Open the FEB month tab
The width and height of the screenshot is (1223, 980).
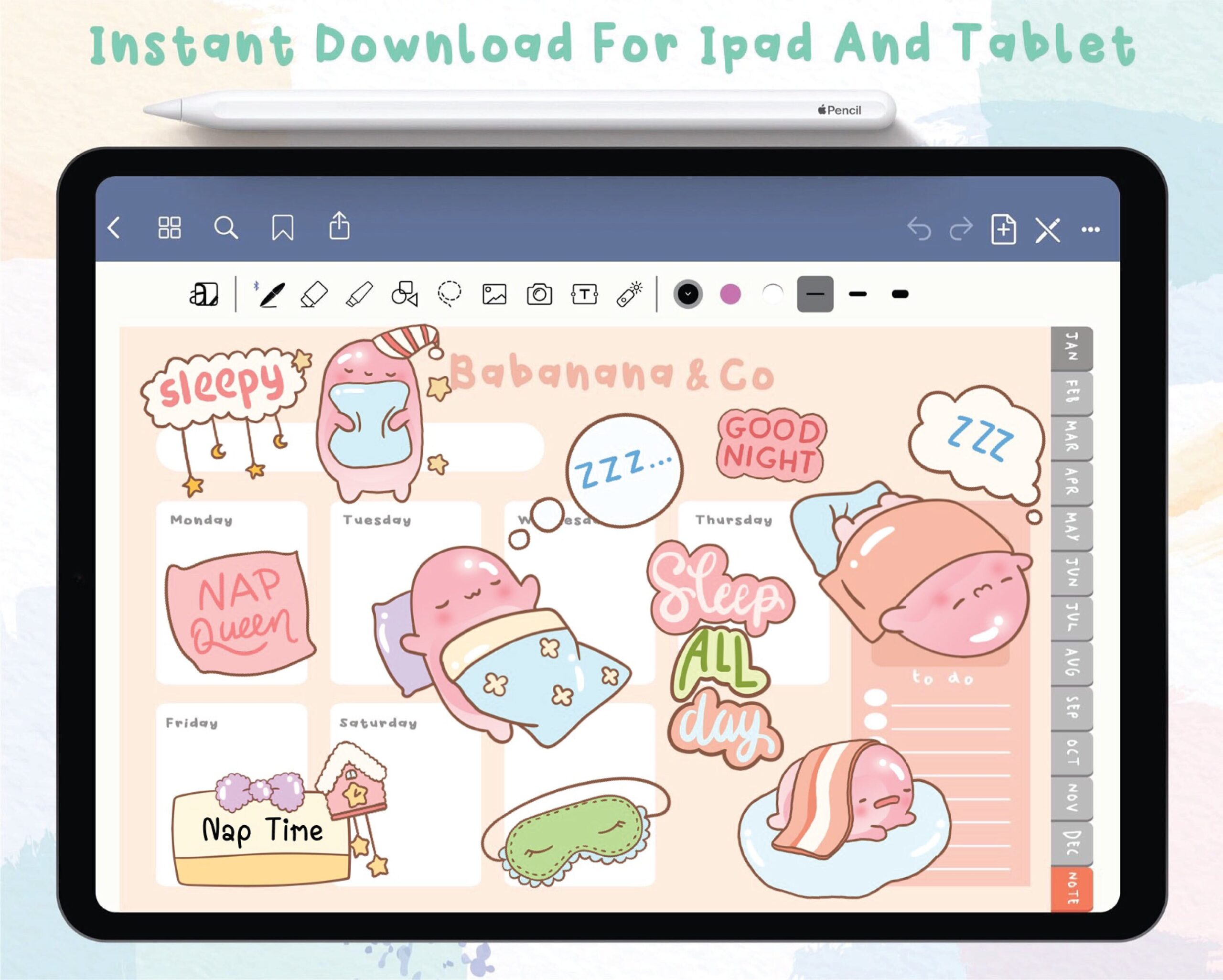(1072, 393)
